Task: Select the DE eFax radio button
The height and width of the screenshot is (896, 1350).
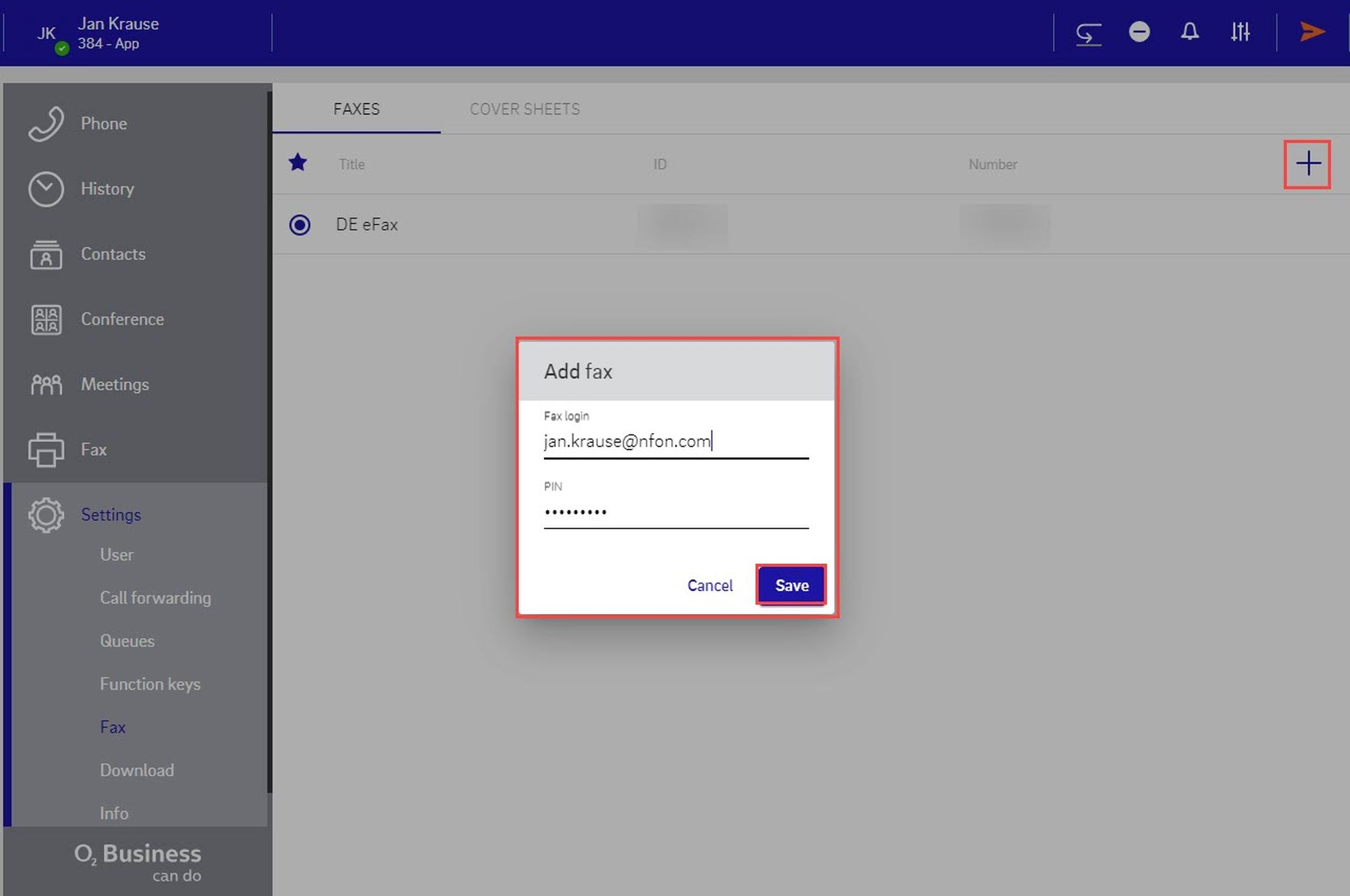Action: (300, 225)
